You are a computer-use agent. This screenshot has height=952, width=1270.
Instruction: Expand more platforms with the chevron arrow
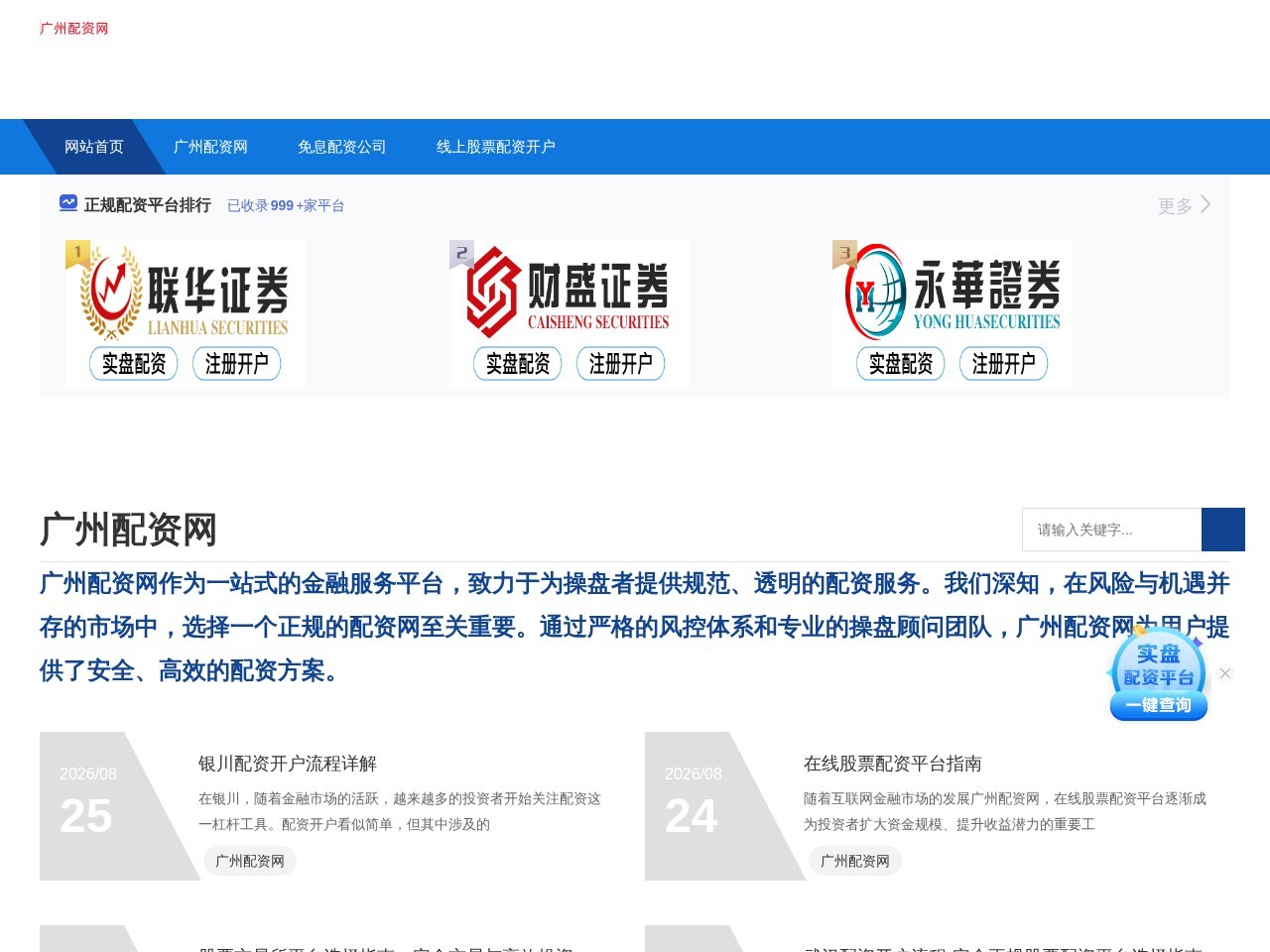click(1206, 204)
